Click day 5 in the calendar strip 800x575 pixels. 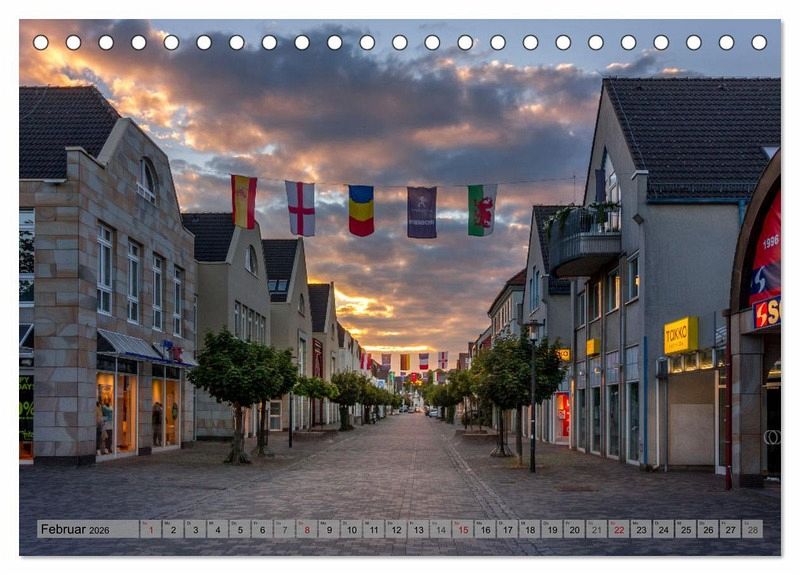(240, 529)
